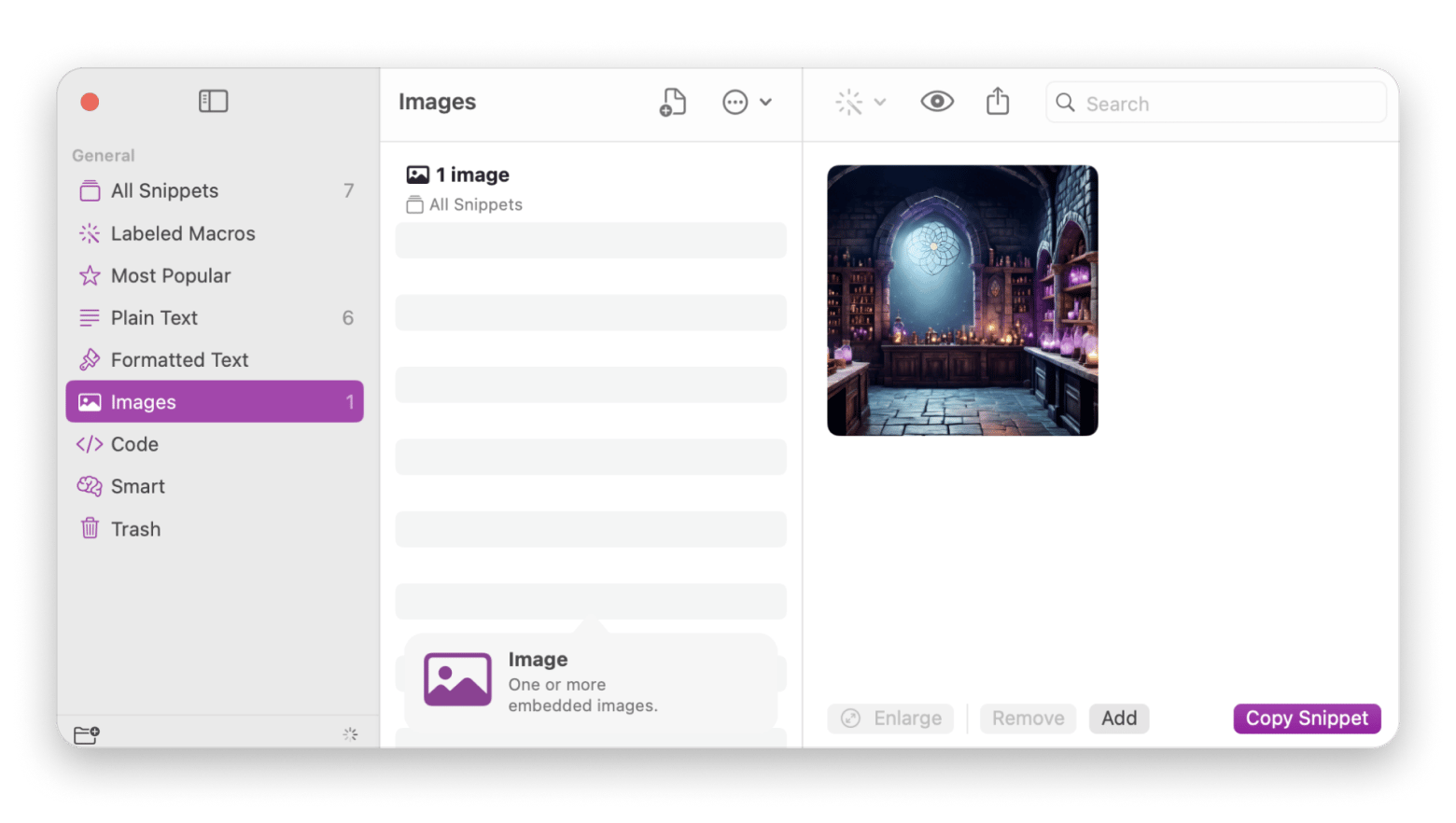1456x823 pixels.
Task: Click the new folder icon at bottom
Action: tap(87, 735)
